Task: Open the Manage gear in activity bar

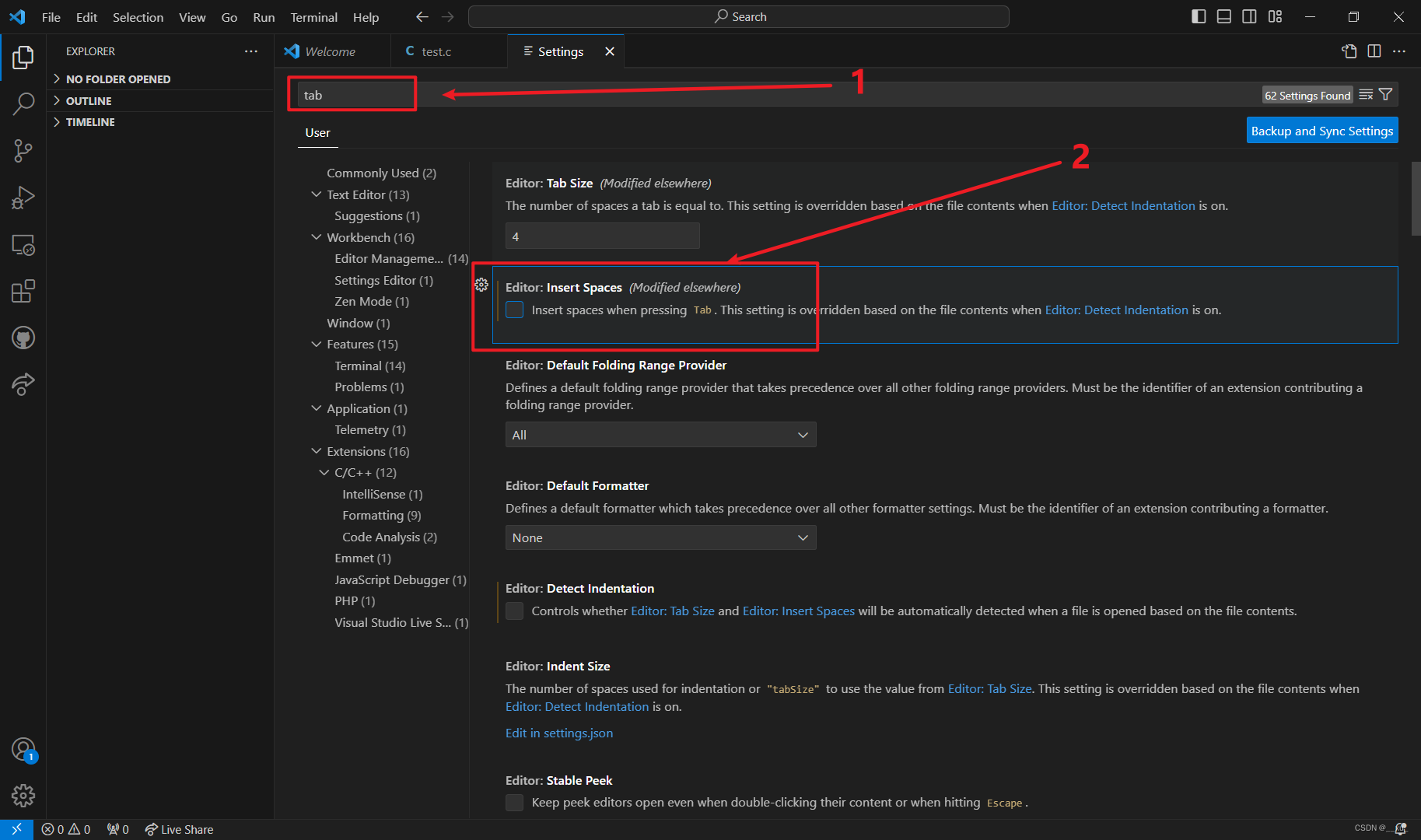Action: [23, 796]
